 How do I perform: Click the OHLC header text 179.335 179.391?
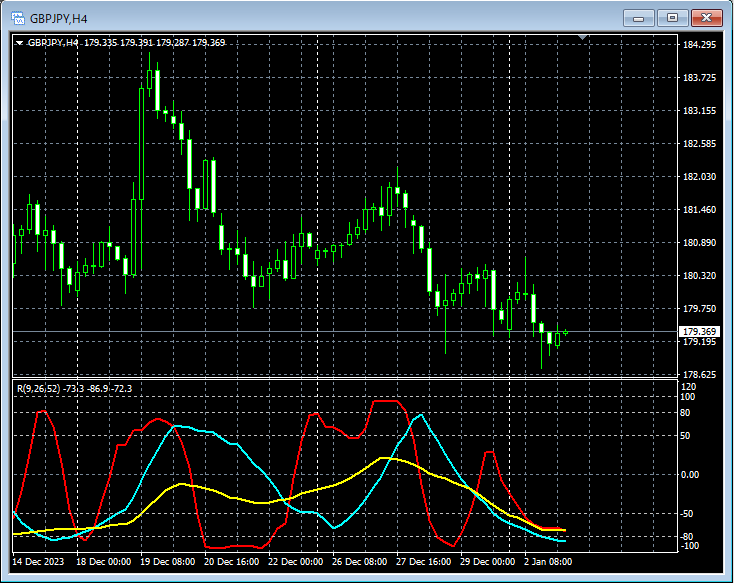tap(119, 43)
